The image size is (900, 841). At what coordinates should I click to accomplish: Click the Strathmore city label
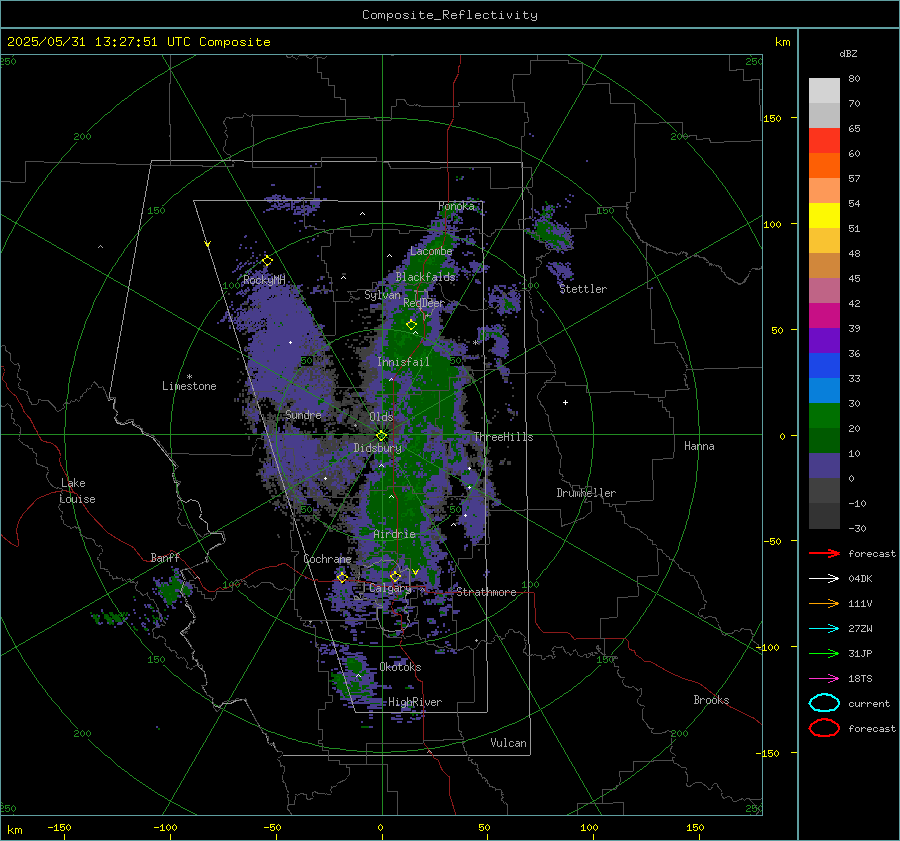[486, 592]
